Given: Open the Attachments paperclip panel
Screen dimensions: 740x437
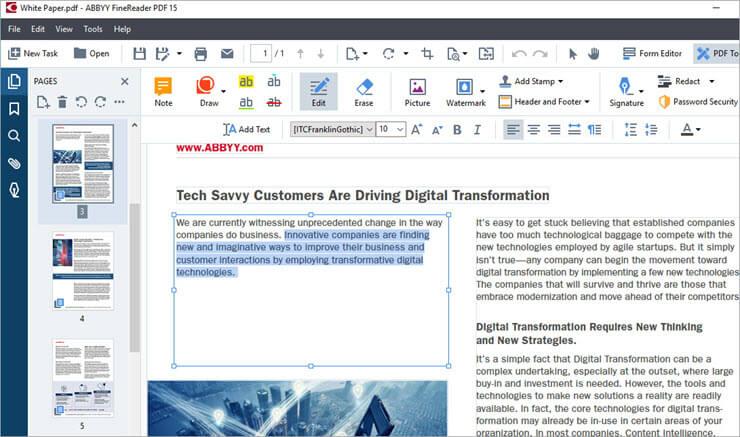Looking at the screenshot, I should click(14, 163).
